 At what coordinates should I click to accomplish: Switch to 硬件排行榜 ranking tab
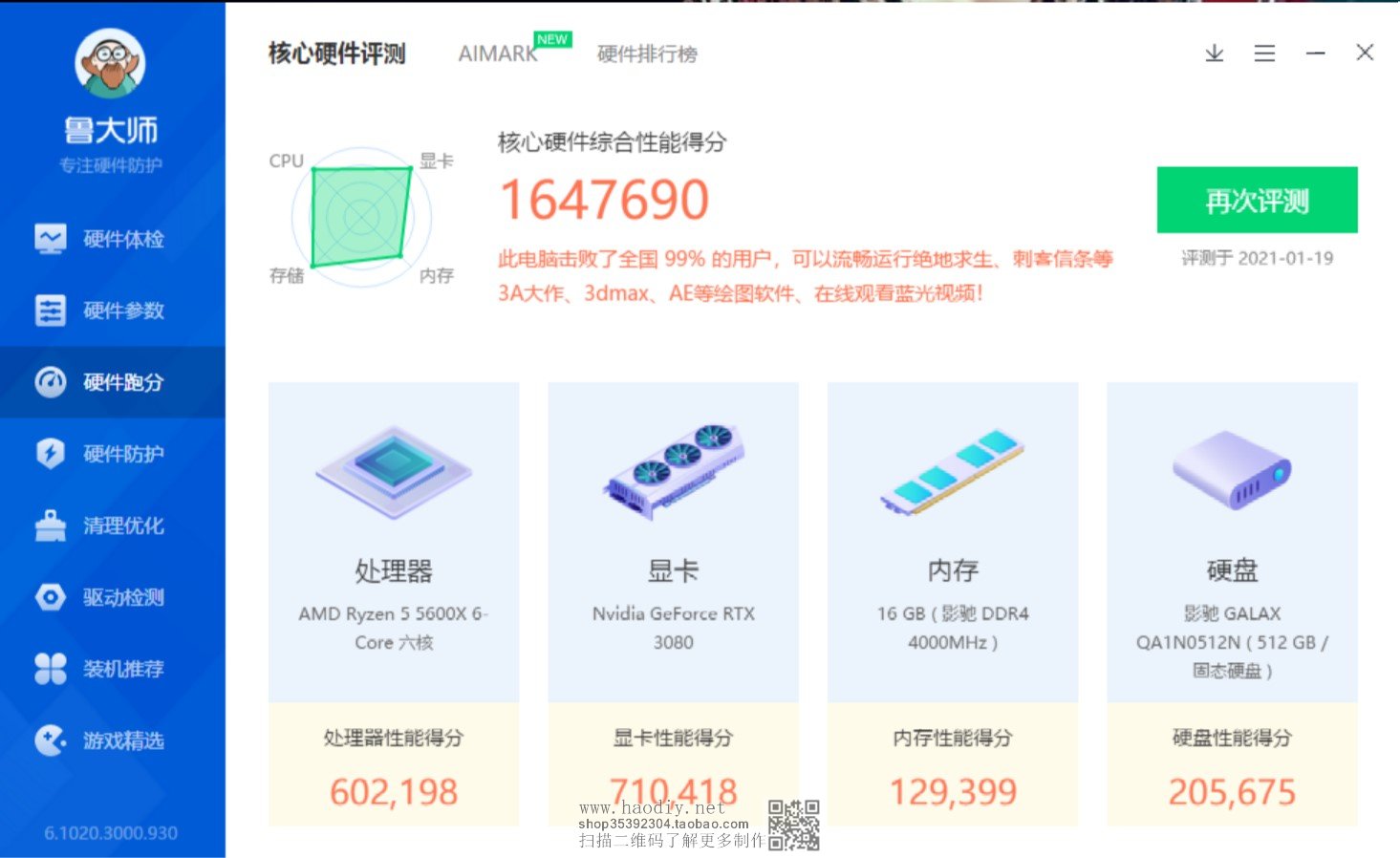pyautogui.click(x=647, y=54)
